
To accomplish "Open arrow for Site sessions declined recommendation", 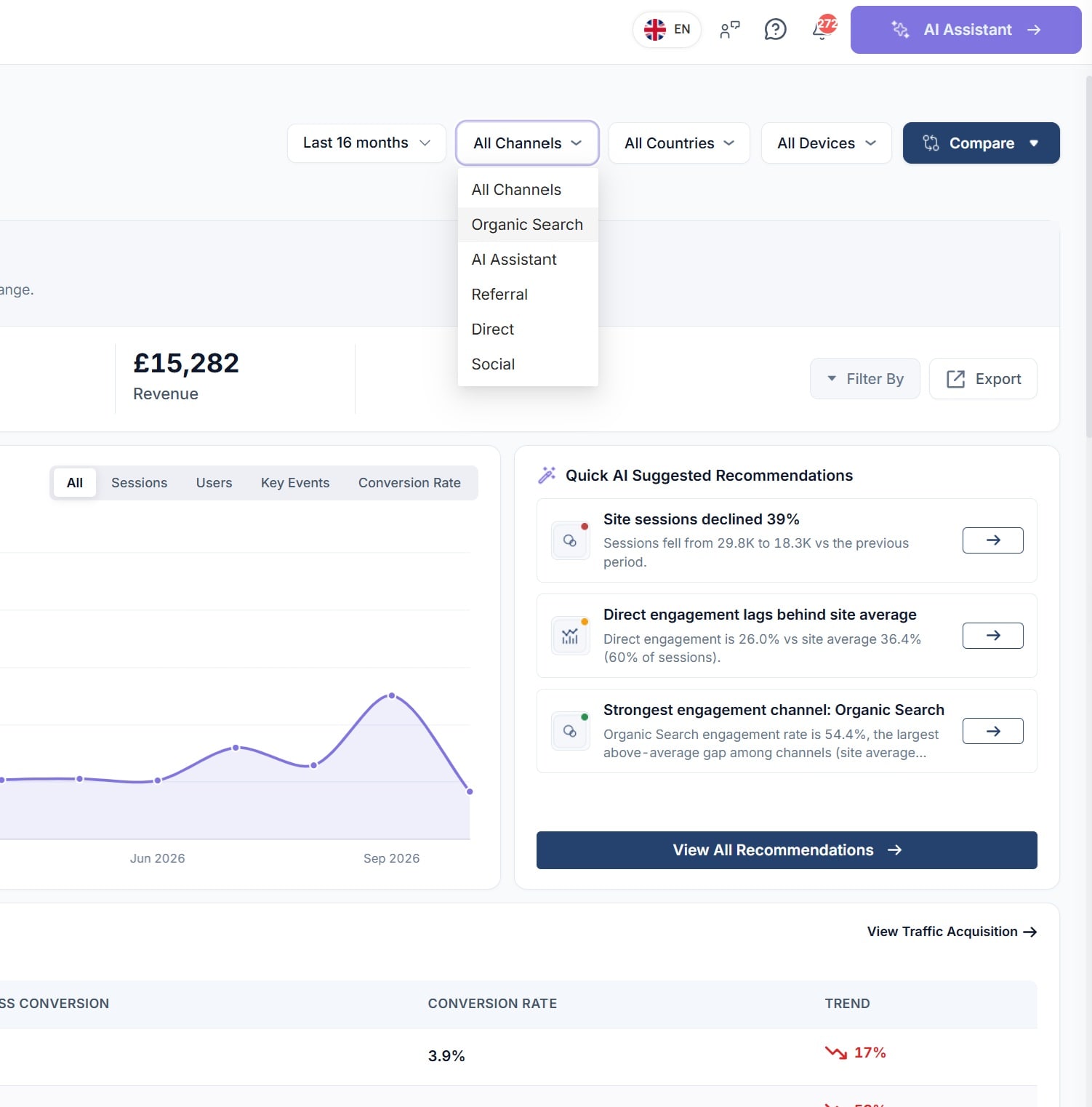I will coord(992,540).
